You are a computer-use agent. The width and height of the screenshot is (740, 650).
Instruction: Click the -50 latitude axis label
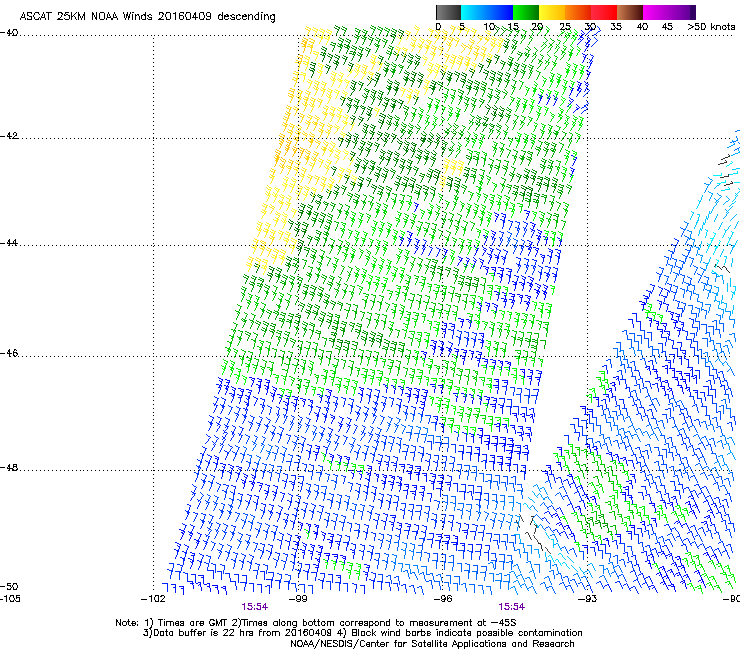pos(9,586)
